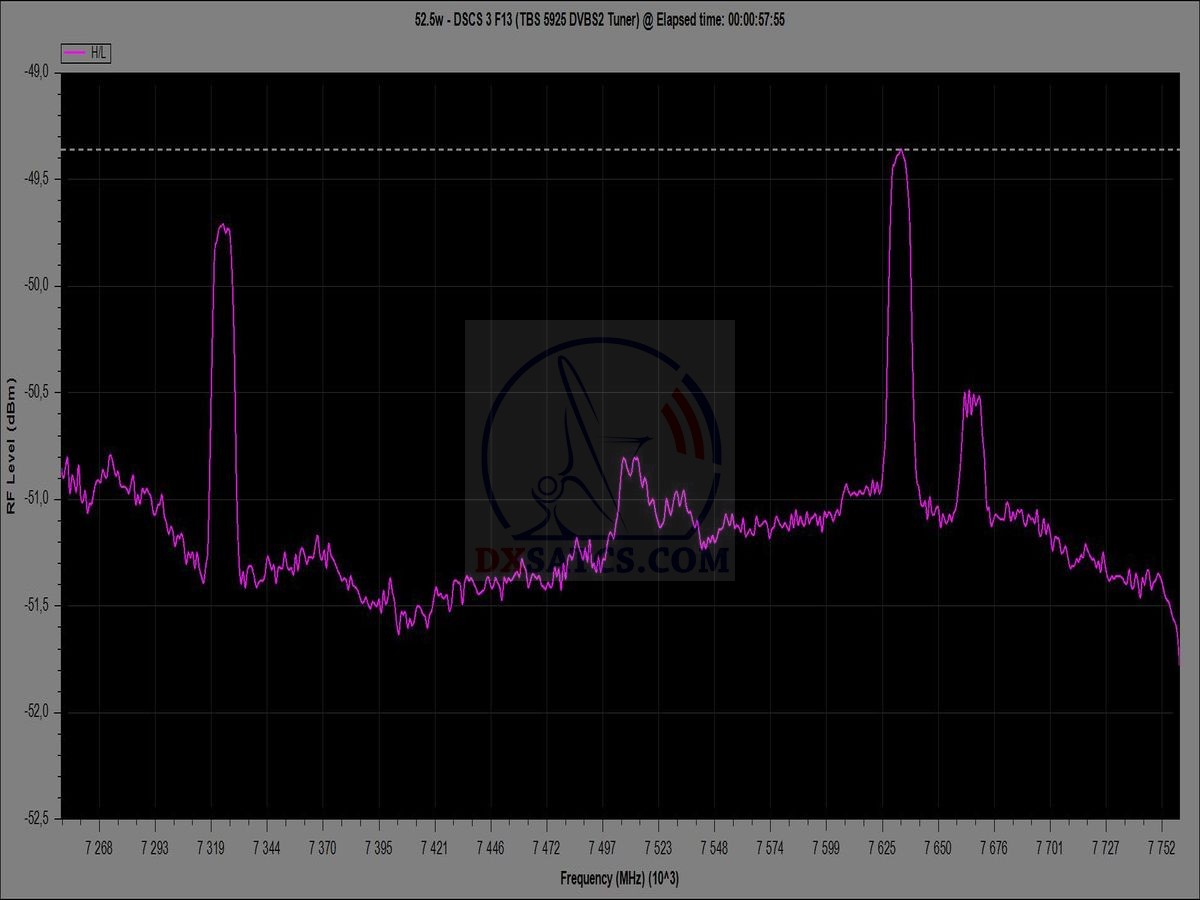Click the DXSATCS.COM watermark text
This screenshot has width=1200, height=900.
[x=600, y=560]
